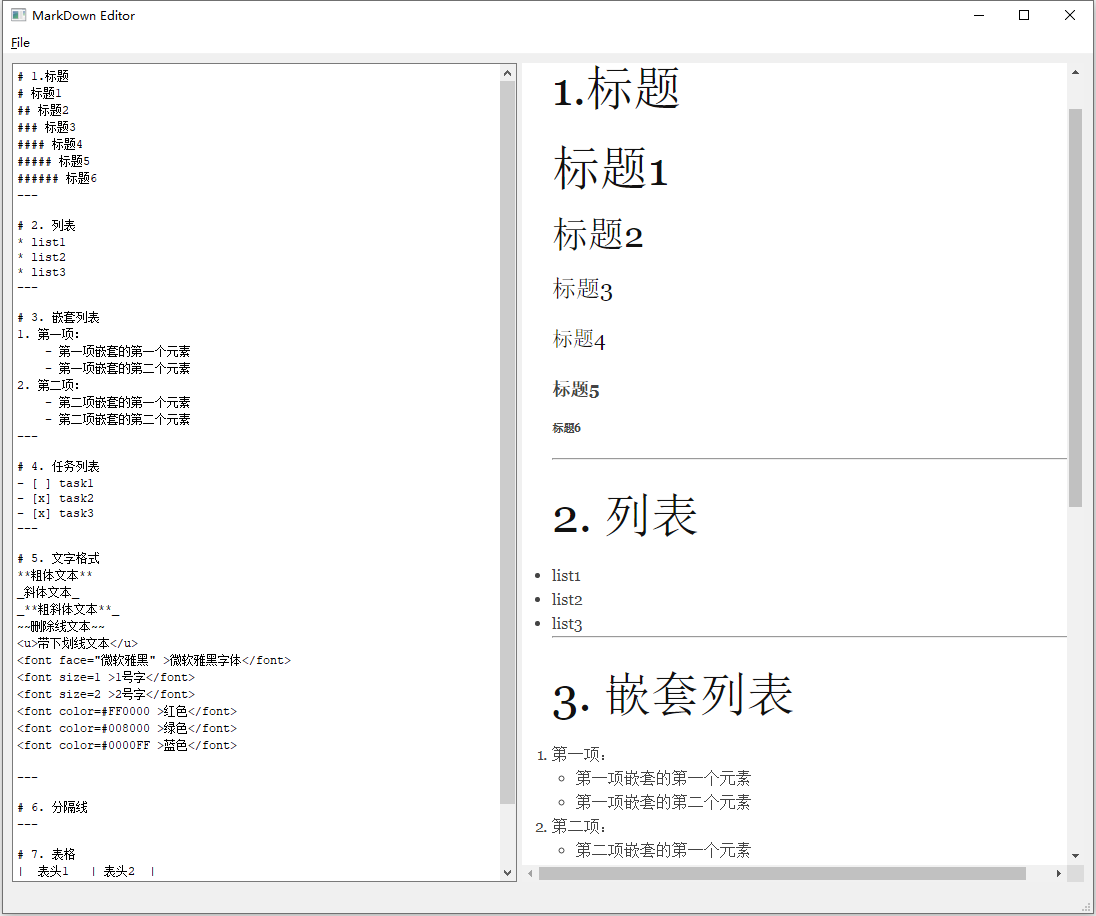Open the File menu

[x=19, y=43]
